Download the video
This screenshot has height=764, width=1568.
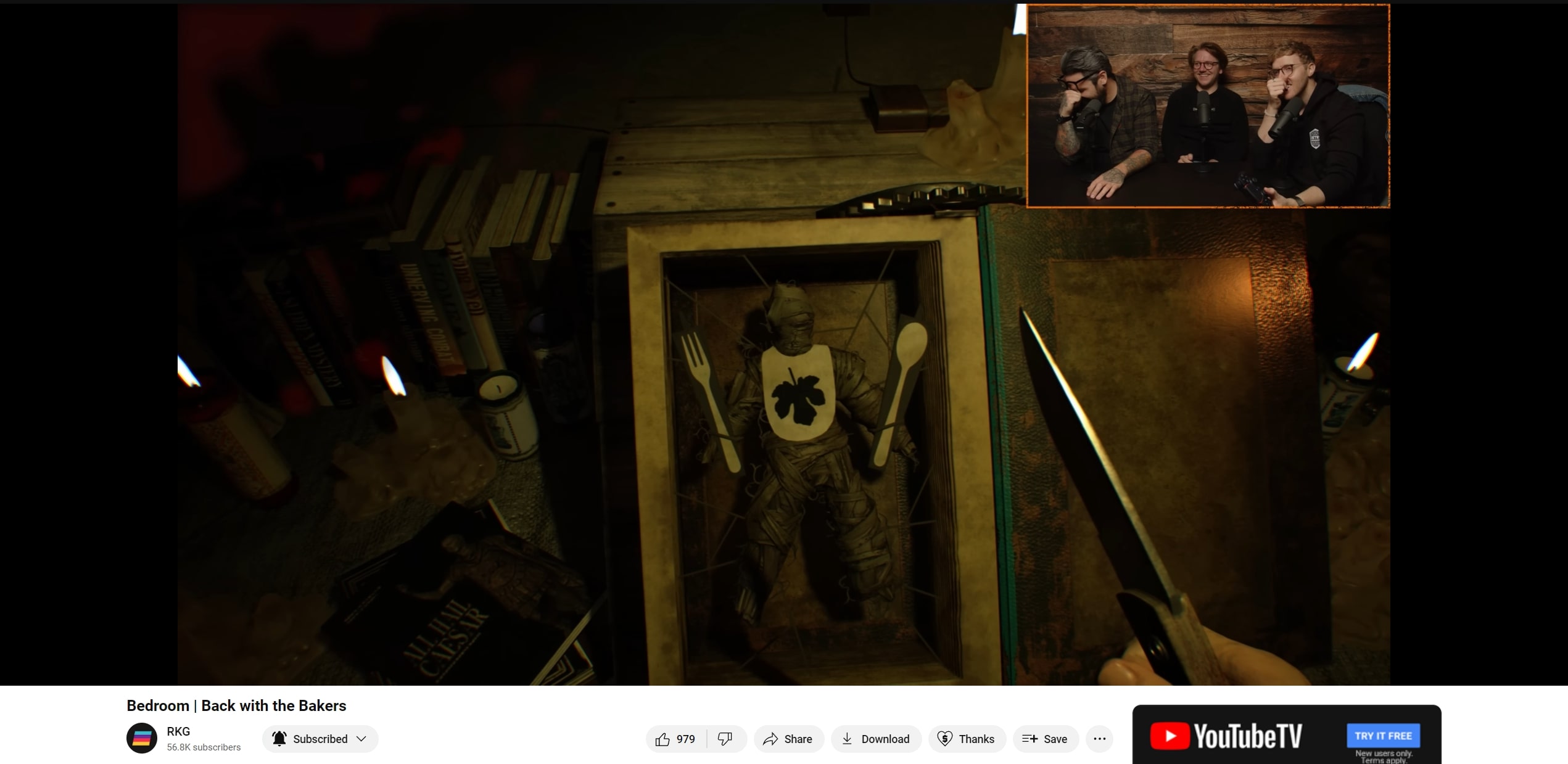[876, 739]
